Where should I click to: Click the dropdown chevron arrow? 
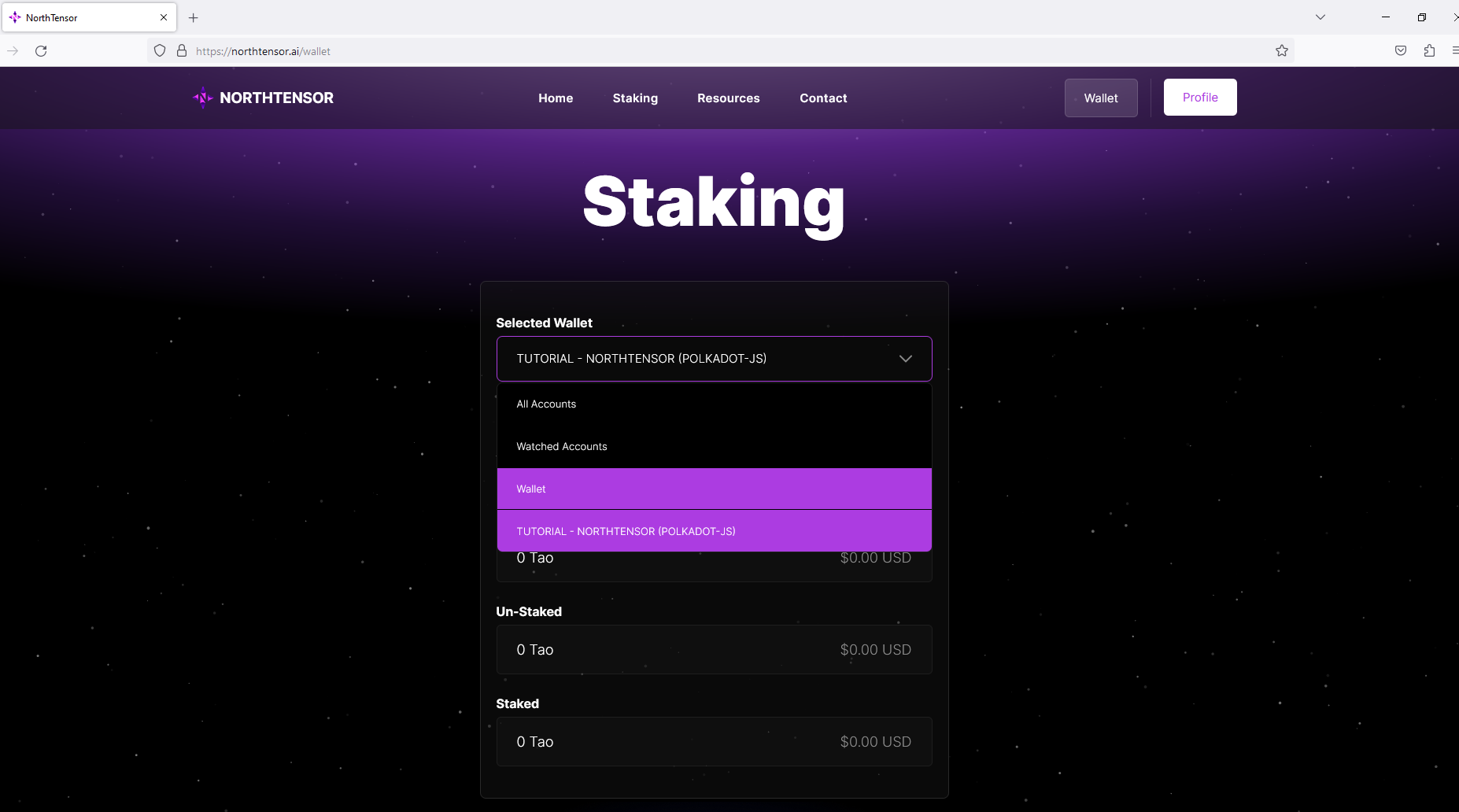point(906,359)
